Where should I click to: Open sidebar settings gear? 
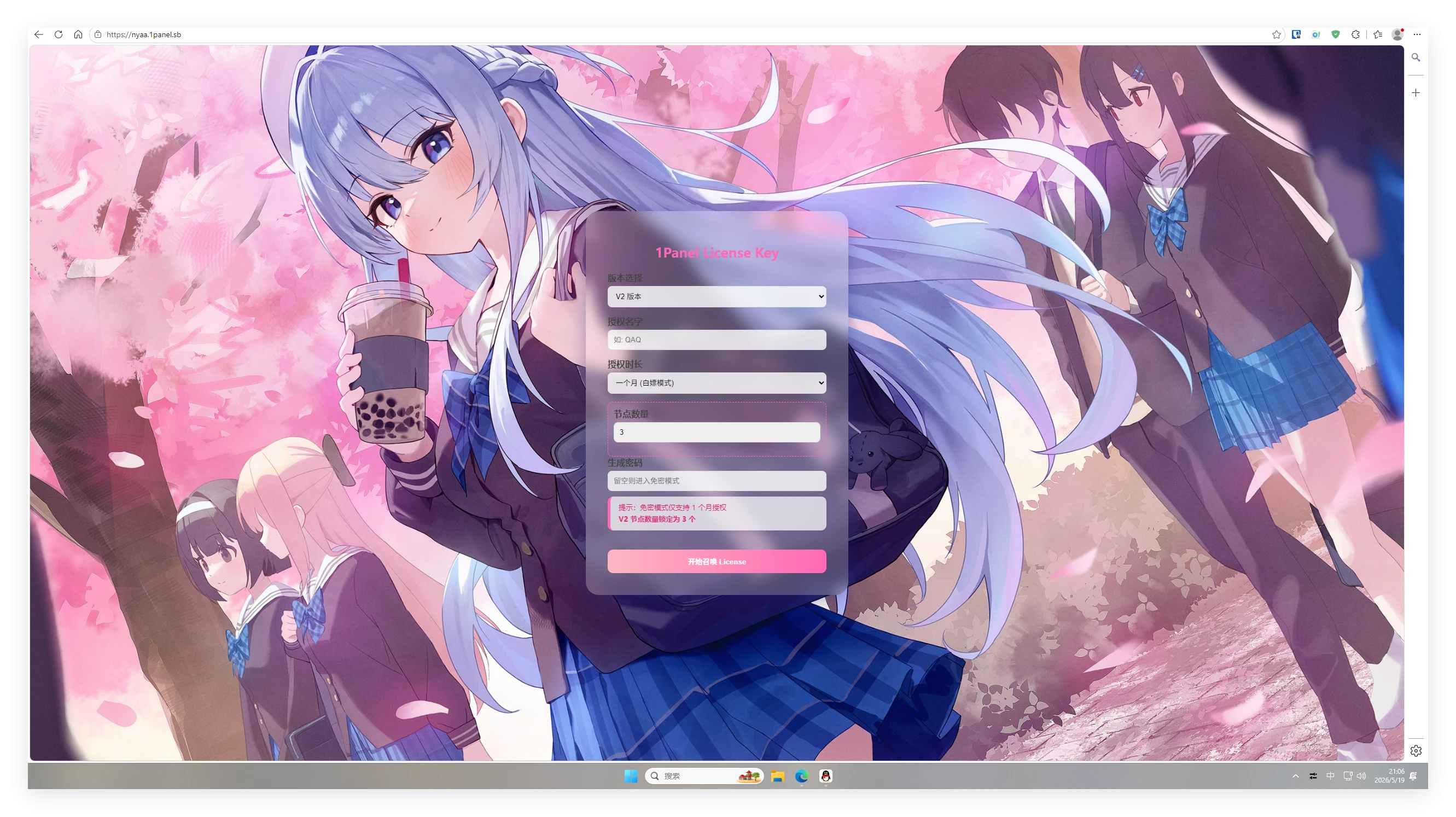(x=1416, y=750)
